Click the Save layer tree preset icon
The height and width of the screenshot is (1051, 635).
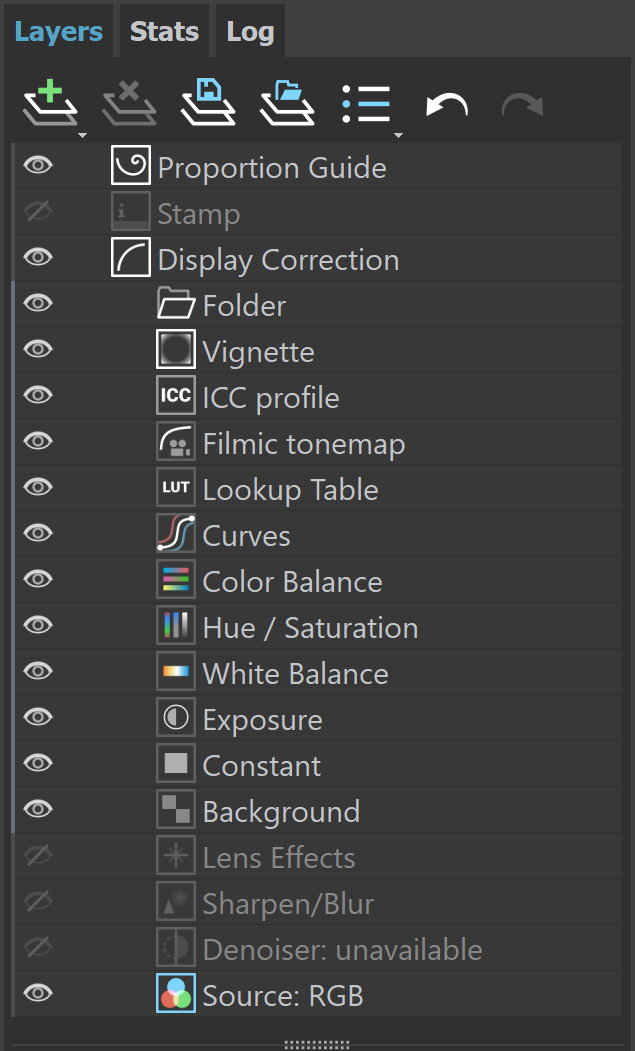[x=208, y=103]
